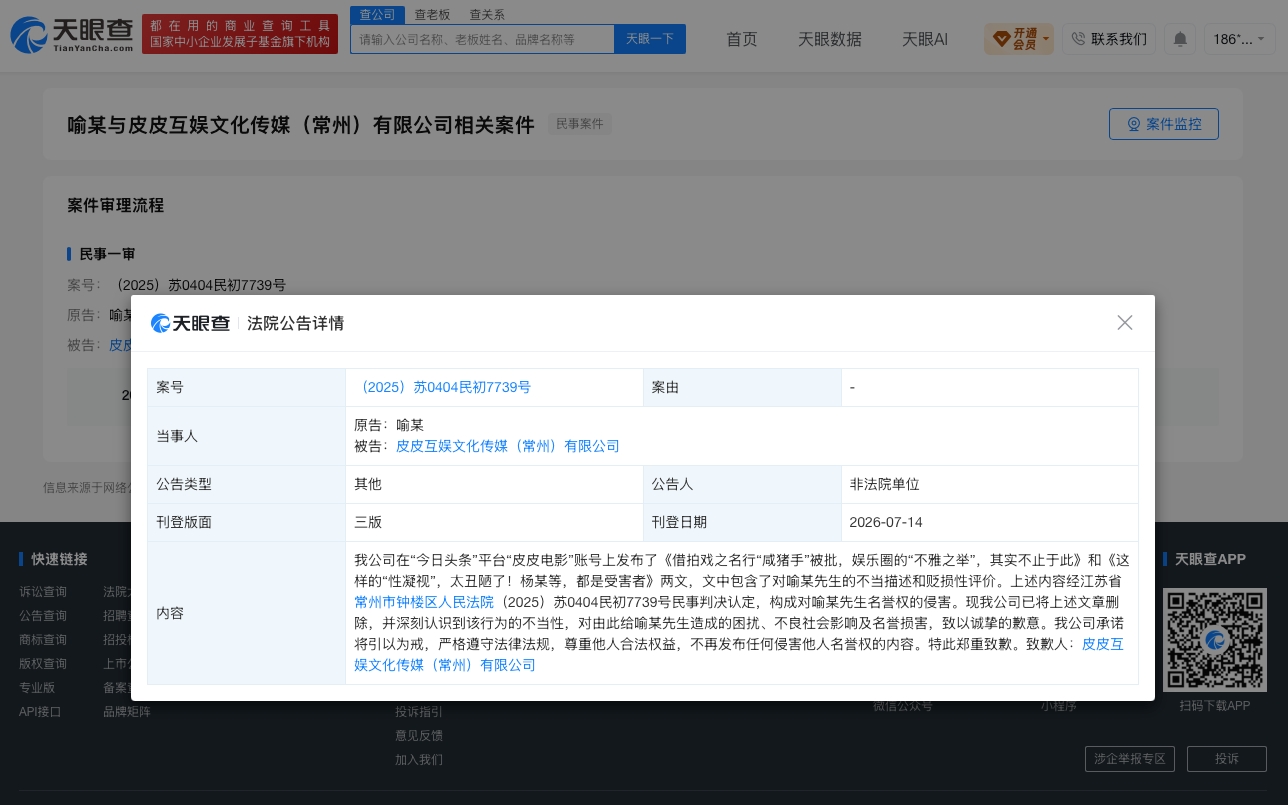Open the 版权查询 footer link
Screen dimensions: 1288x805
tap(43, 664)
